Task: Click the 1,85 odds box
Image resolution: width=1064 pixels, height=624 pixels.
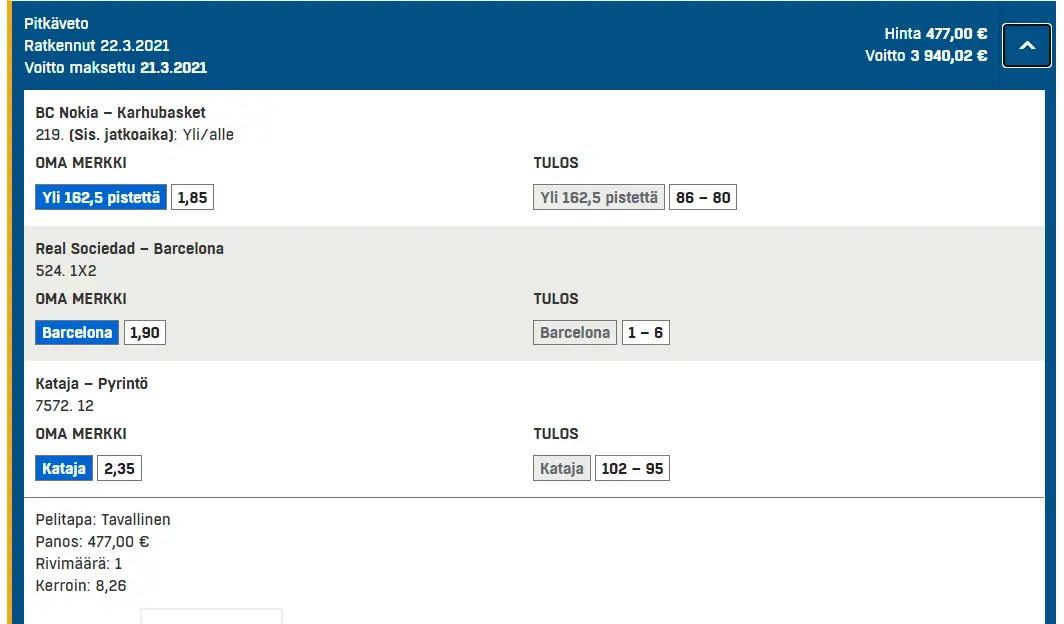Action: pyautogui.click(x=192, y=197)
